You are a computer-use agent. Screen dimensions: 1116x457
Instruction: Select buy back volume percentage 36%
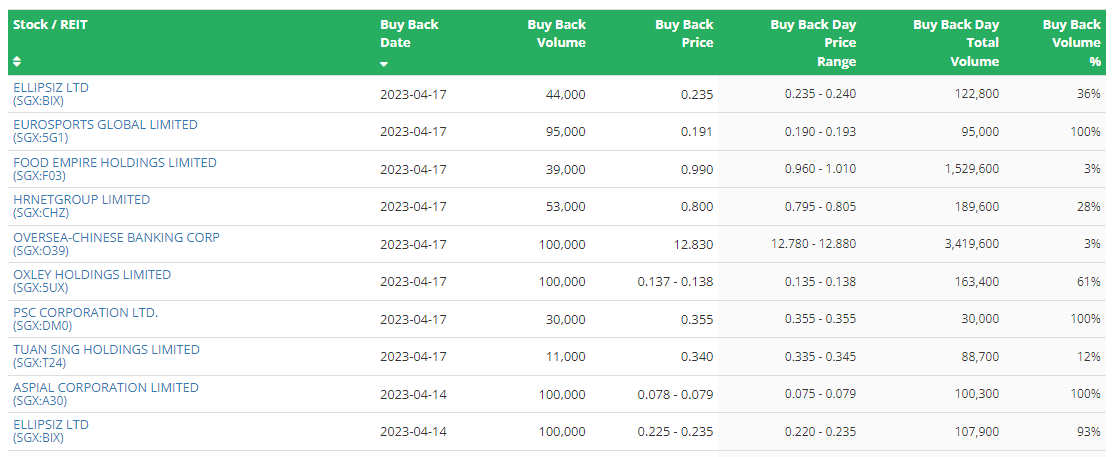pyautogui.click(x=1089, y=94)
